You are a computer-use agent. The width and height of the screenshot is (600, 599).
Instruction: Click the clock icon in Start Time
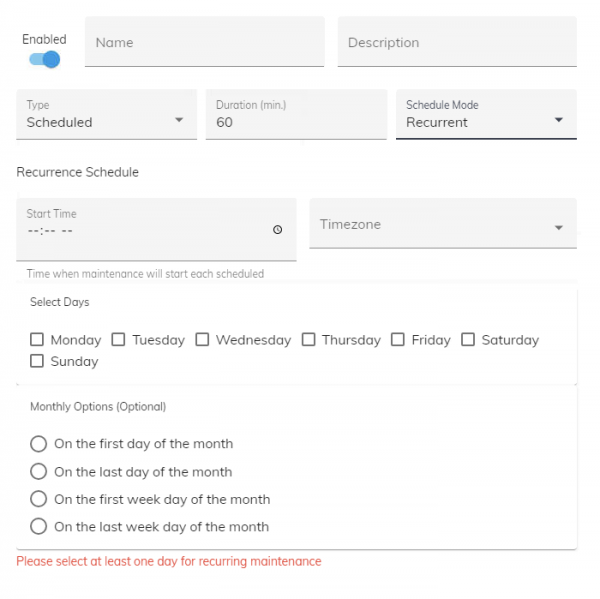click(277, 230)
